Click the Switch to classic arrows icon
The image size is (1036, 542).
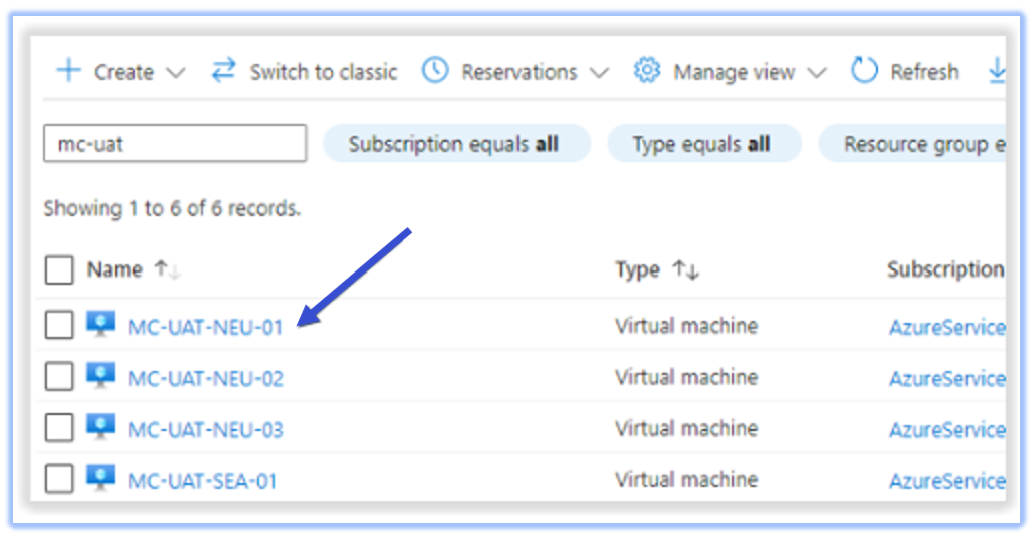tap(223, 72)
